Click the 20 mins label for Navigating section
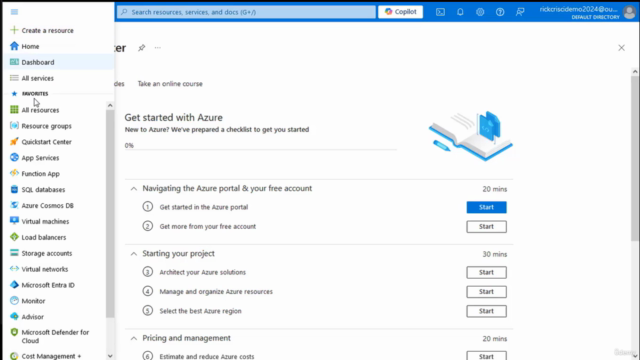Screen dimensions: 640x360 pos(495,189)
